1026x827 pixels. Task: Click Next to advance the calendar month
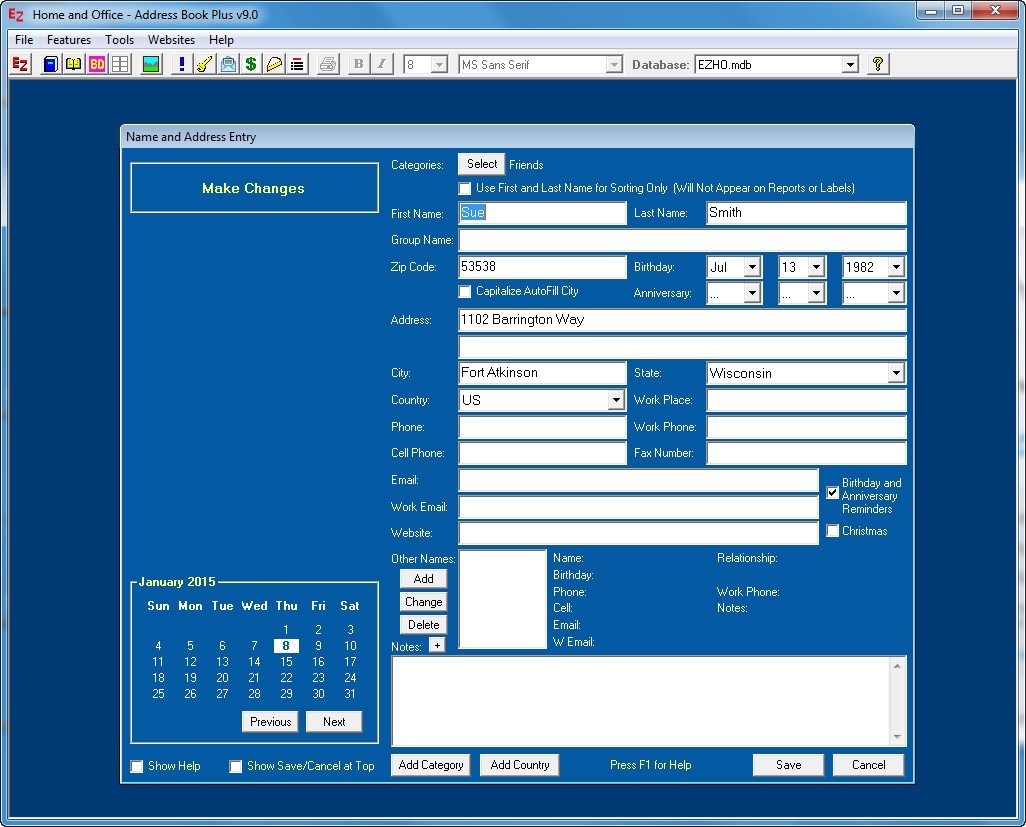(334, 721)
